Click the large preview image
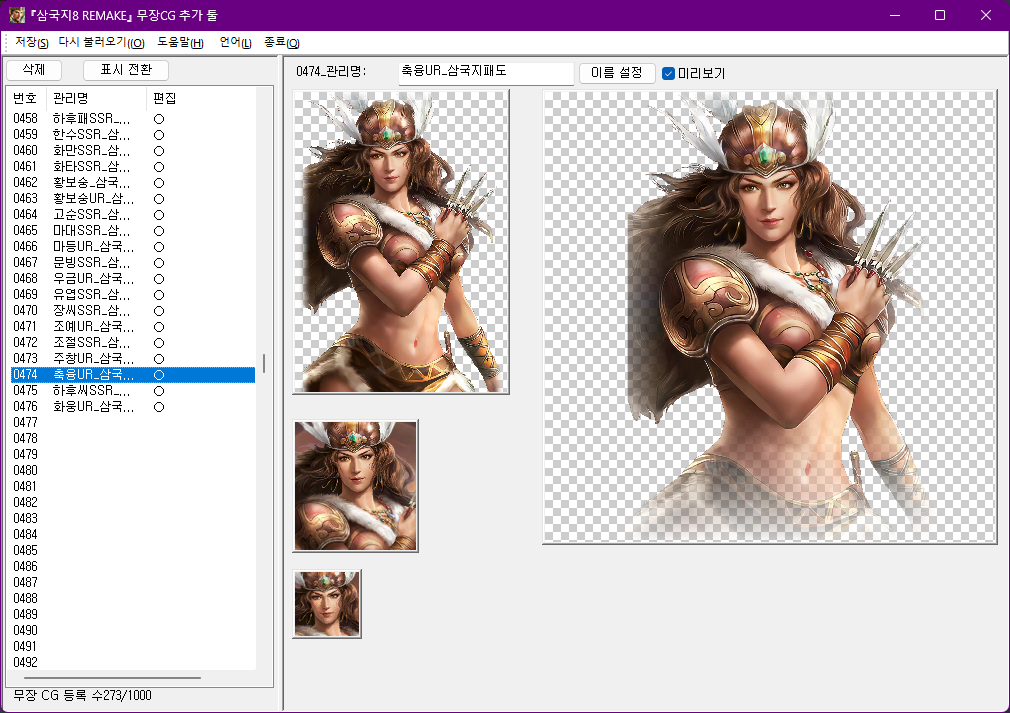Viewport: 1010px width, 713px height. point(770,317)
